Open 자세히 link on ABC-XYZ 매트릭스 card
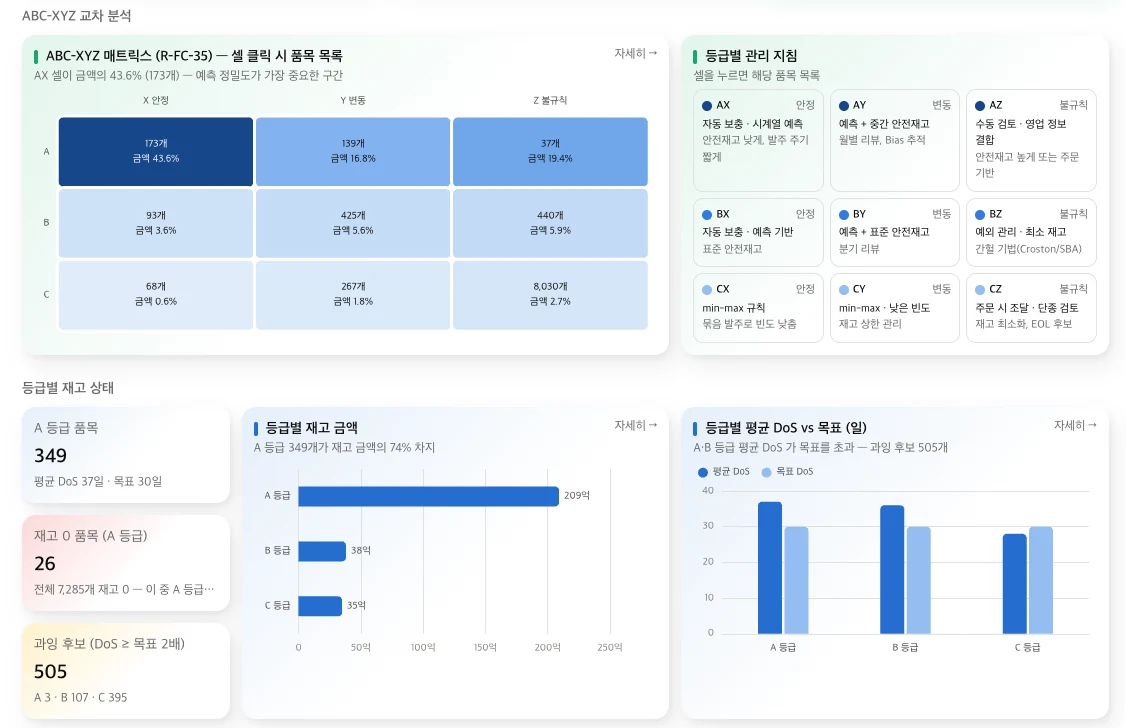 636,53
